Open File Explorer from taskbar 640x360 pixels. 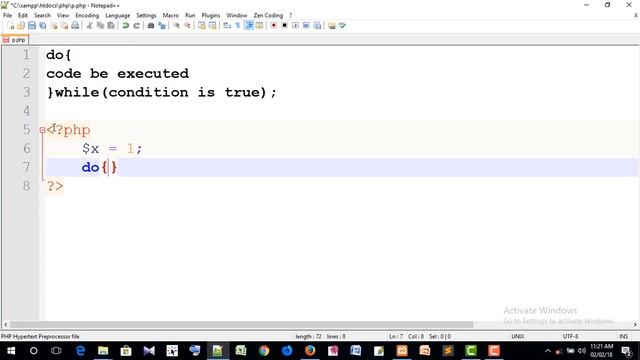point(103,351)
